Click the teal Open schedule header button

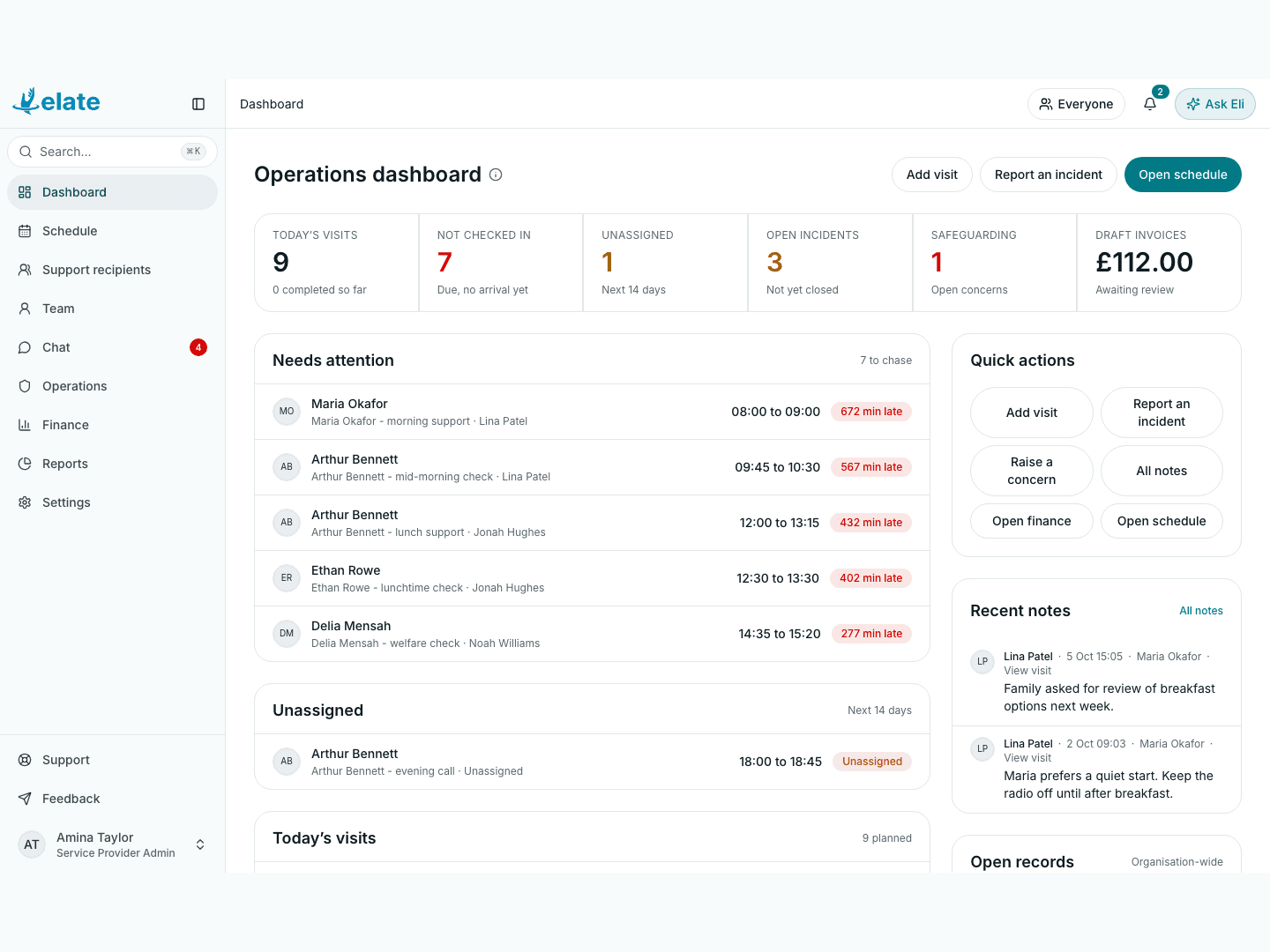click(x=1183, y=175)
